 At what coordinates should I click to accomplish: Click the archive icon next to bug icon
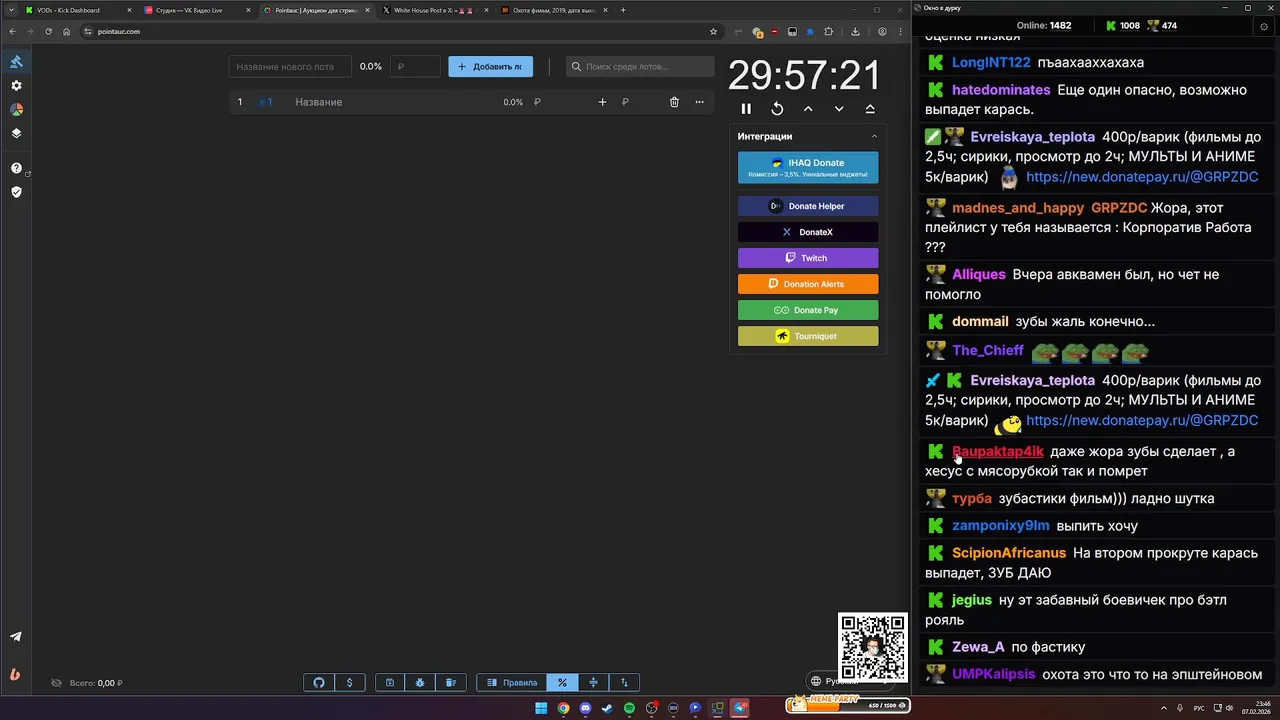coord(451,683)
